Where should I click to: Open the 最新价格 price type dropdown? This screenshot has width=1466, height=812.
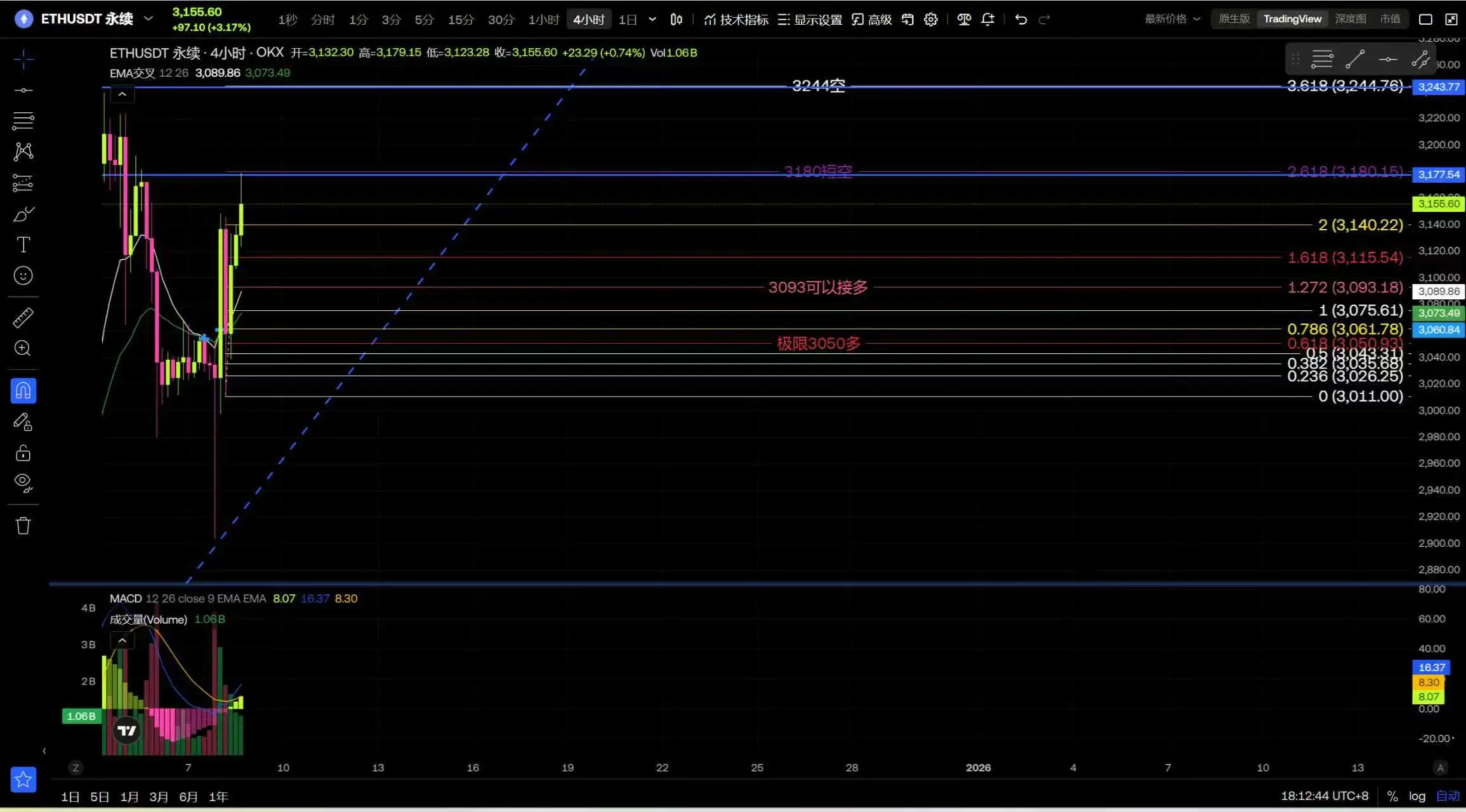pos(1172,19)
